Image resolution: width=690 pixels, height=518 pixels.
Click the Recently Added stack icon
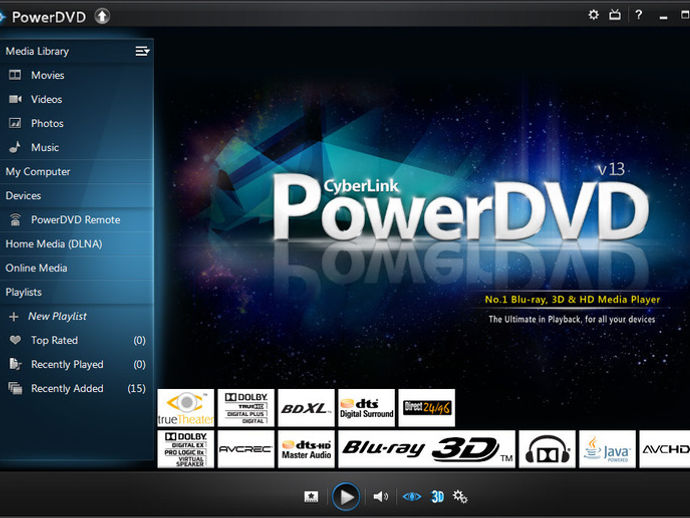click(15, 388)
